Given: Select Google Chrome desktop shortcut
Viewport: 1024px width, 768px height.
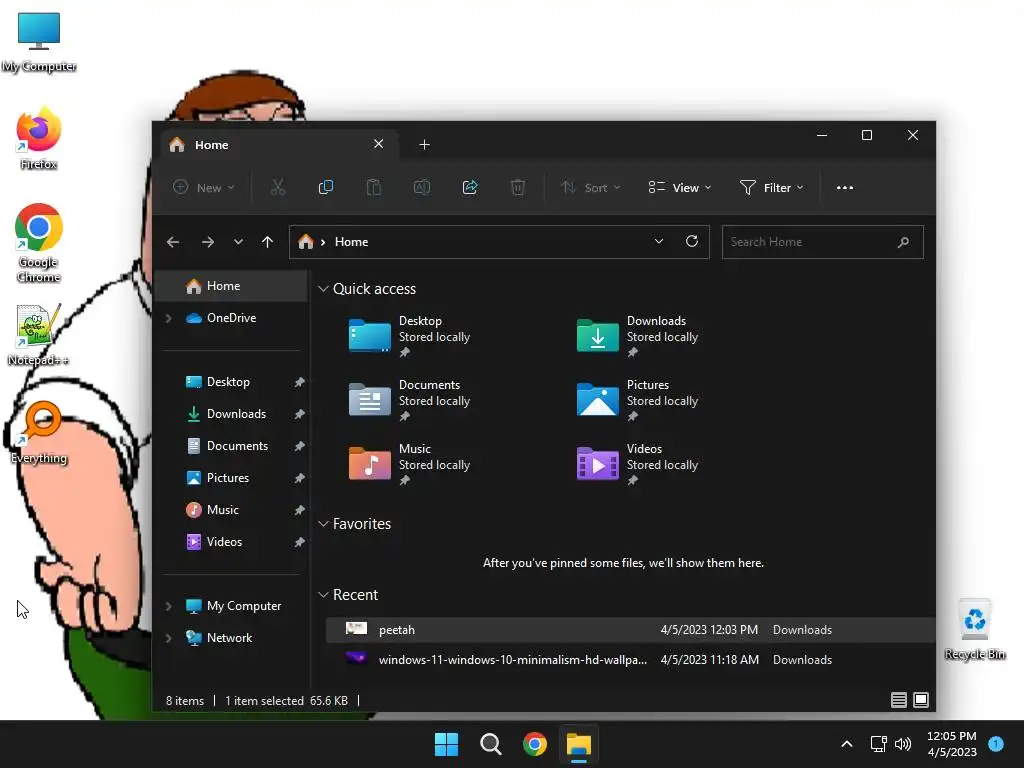Looking at the screenshot, I should [39, 242].
